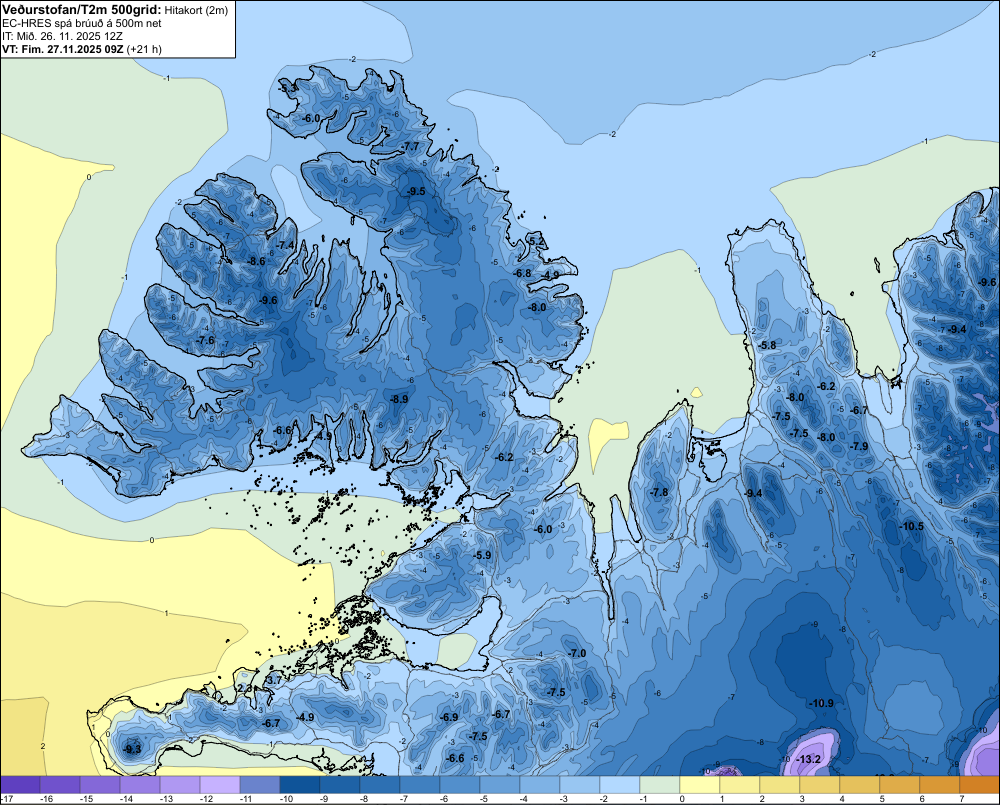This screenshot has height=805, width=1000.
Task: Click the -10.9 temperature label
Action: click(821, 703)
